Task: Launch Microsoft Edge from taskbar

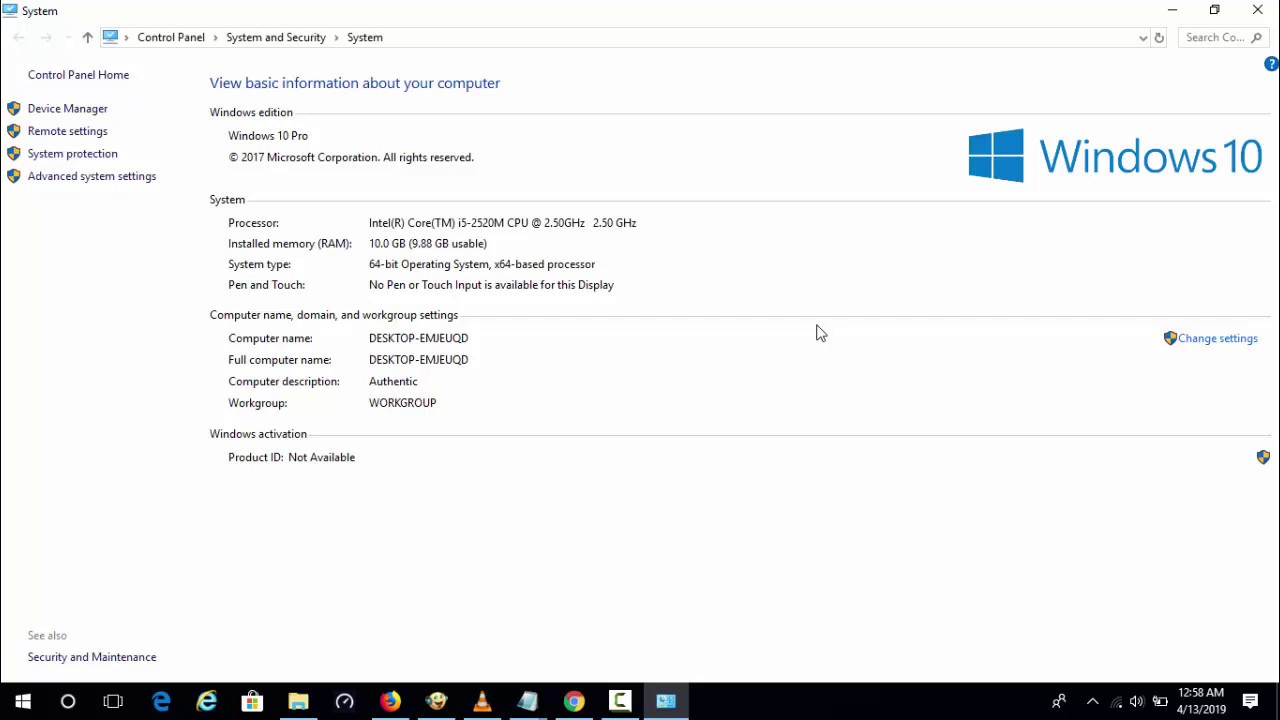Action: click(161, 701)
